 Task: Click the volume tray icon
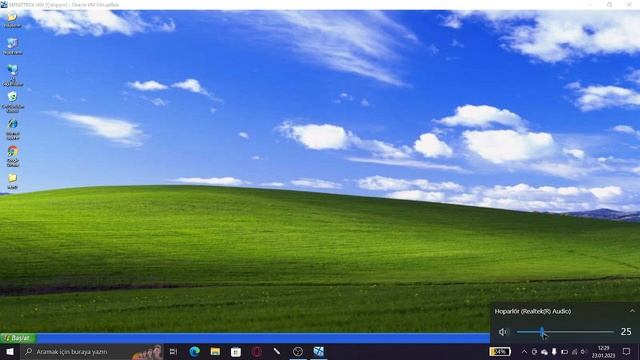coord(583,352)
